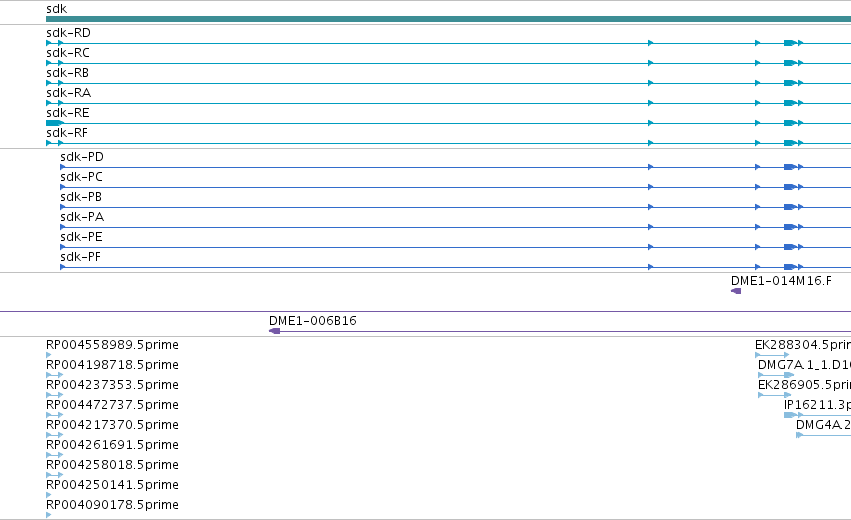Select the thick alignment glyph under IP16211.3prime
The width and height of the screenshot is (851, 520).
pos(791,415)
